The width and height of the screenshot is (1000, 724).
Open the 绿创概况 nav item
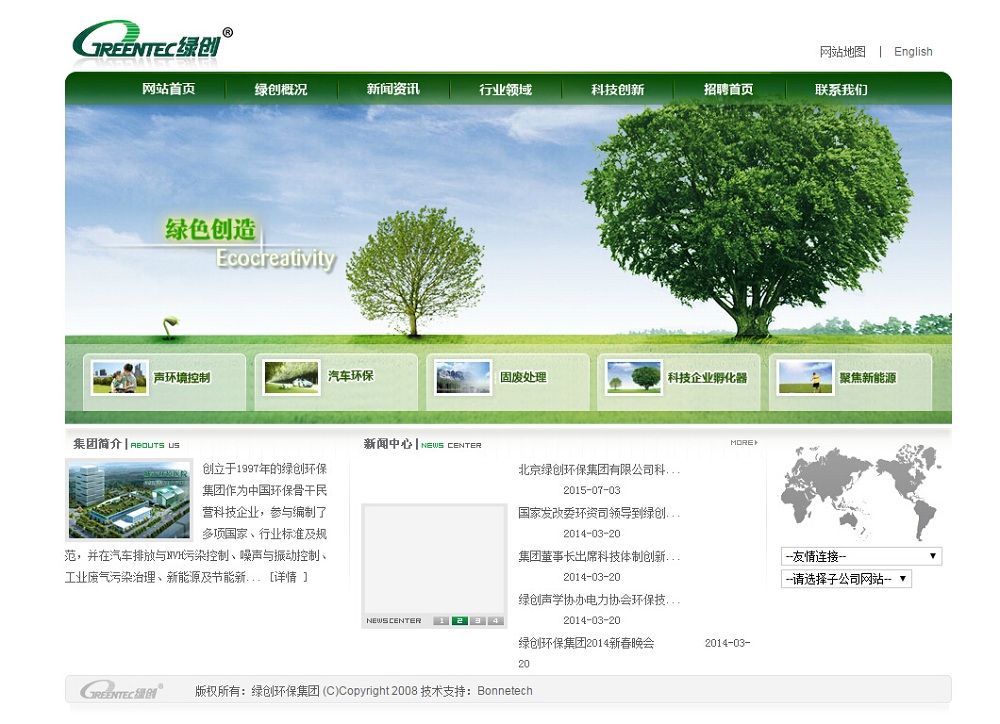click(x=281, y=89)
